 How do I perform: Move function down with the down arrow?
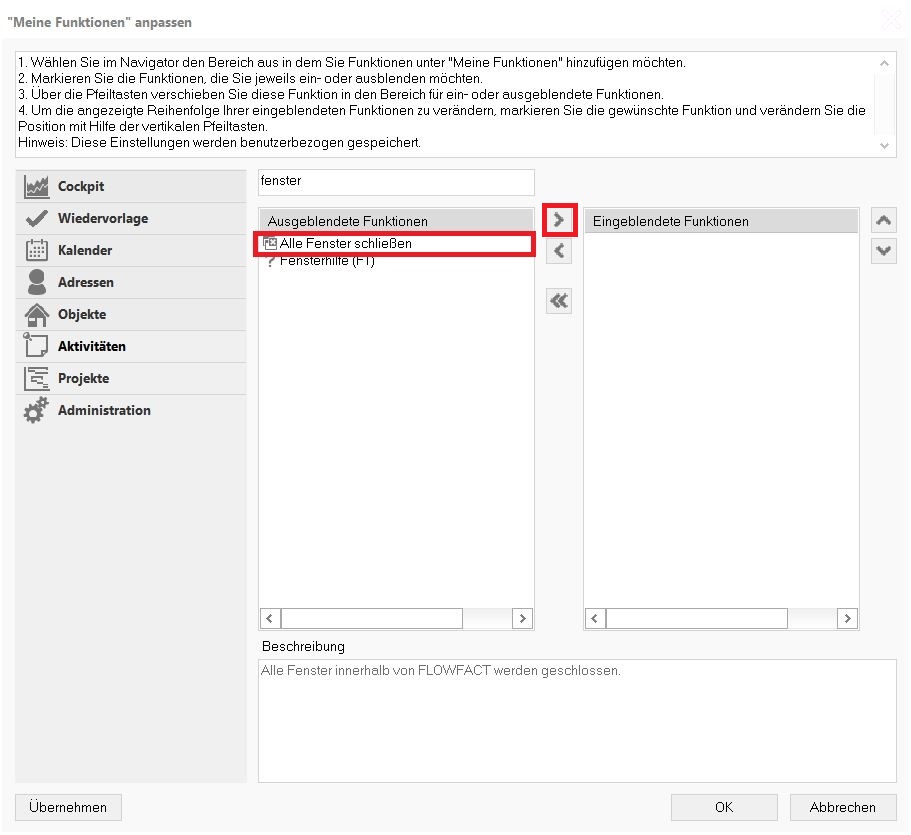(883, 251)
